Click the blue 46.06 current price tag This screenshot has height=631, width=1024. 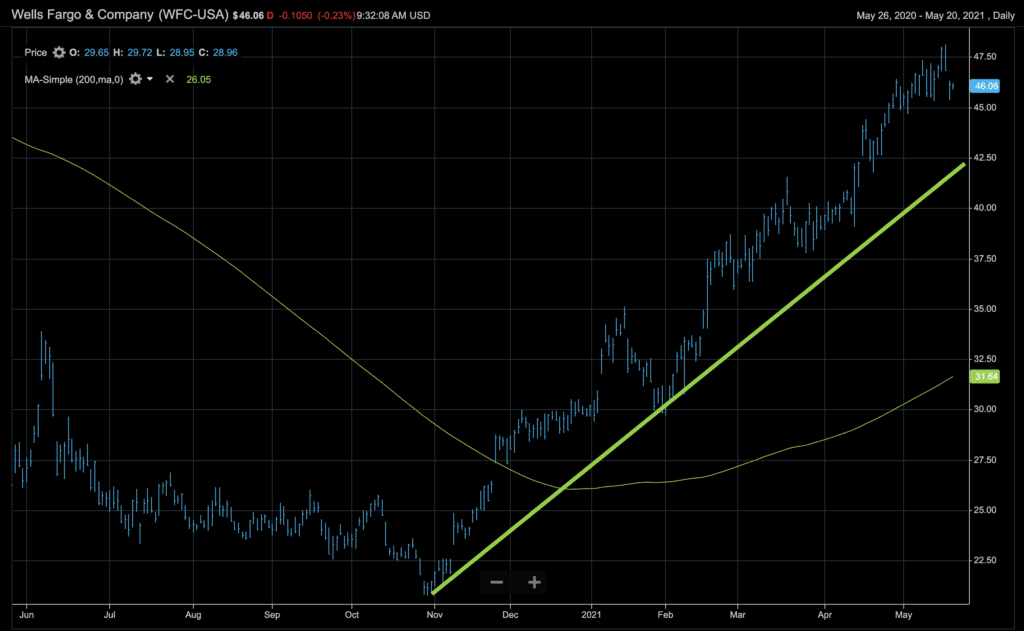[x=986, y=88]
